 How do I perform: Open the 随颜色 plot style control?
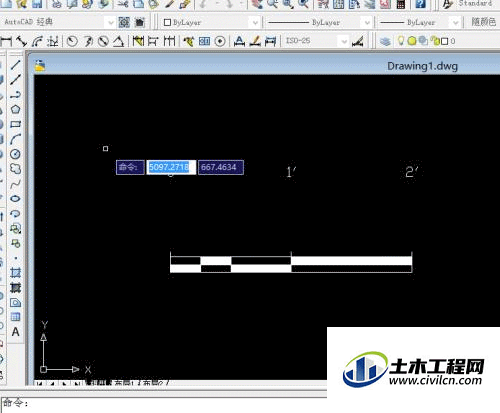pos(483,22)
